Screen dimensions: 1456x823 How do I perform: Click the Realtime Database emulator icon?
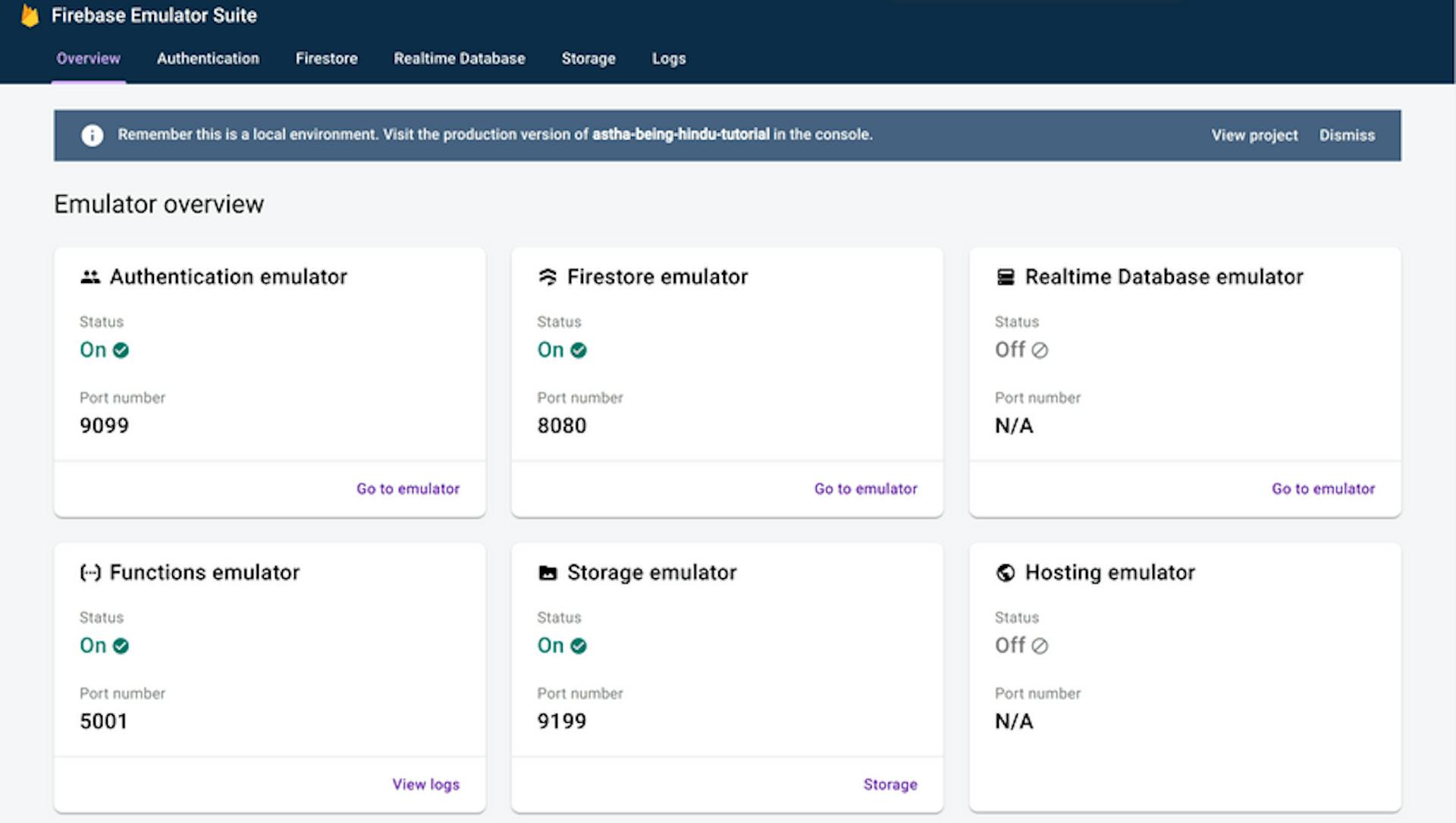point(1006,277)
